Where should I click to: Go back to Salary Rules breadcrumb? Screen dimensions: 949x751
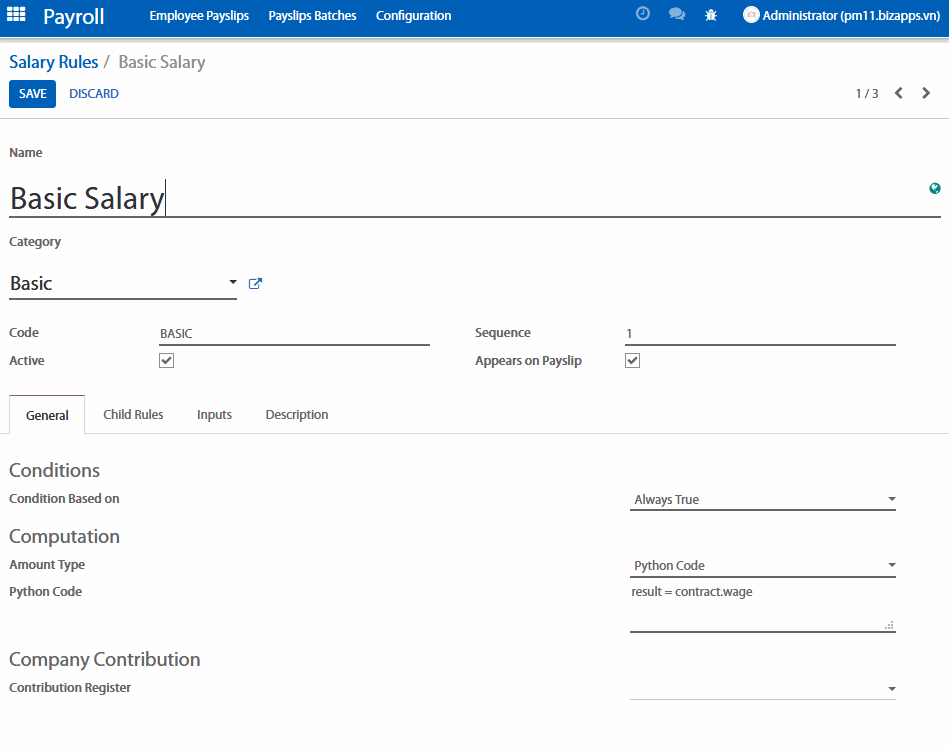[x=54, y=62]
